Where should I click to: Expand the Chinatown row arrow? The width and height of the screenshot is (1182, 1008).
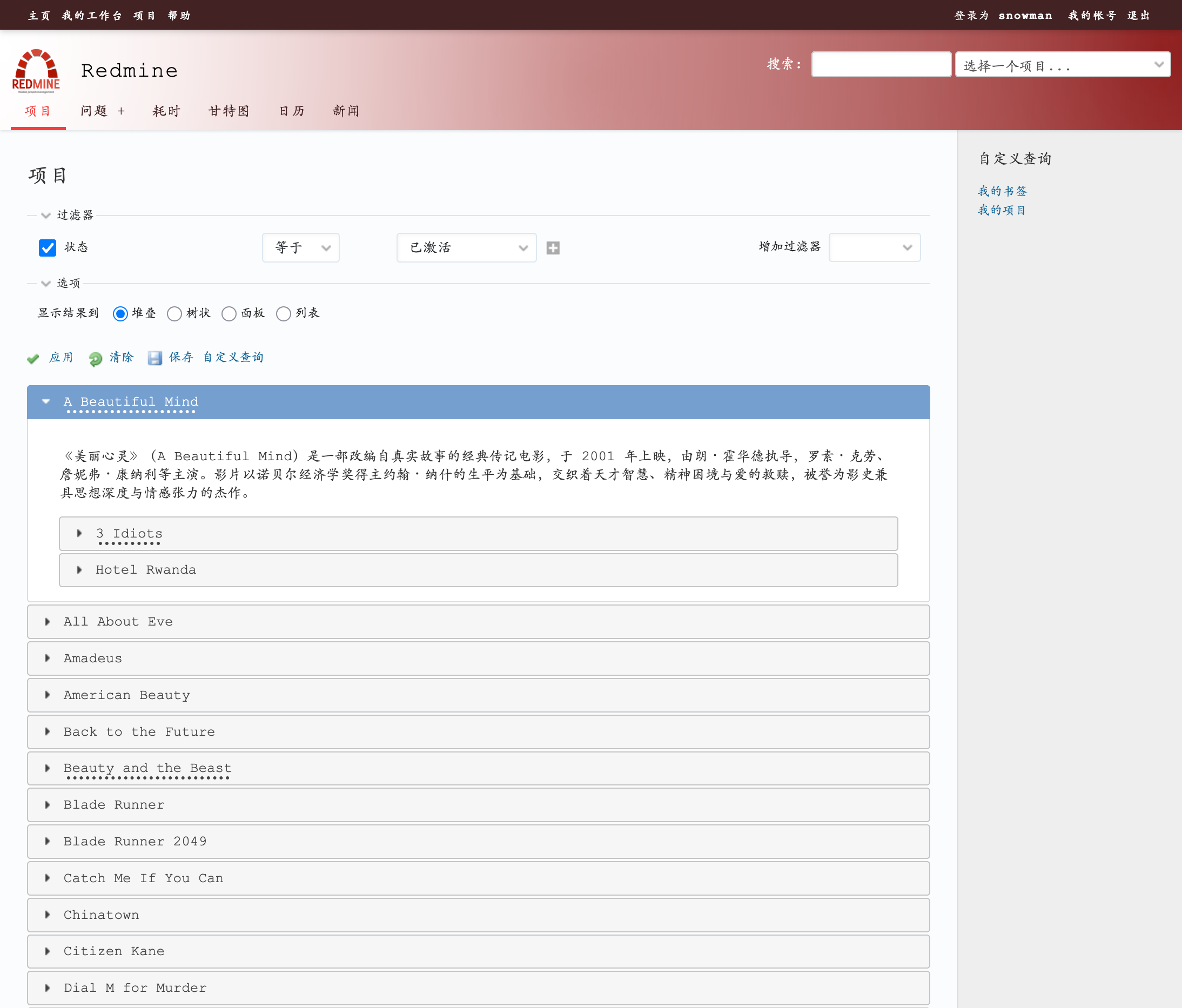pos(48,915)
